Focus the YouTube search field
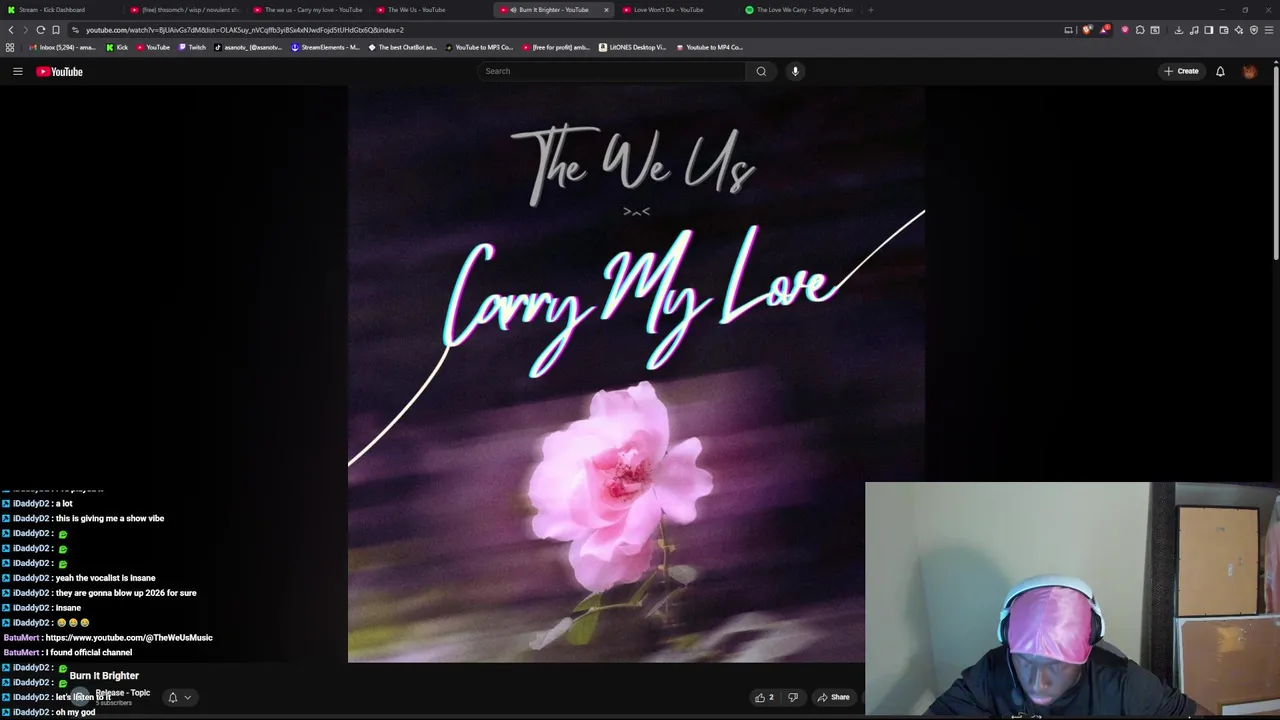This screenshot has width=1280, height=720. pyautogui.click(x=612, y=71)
